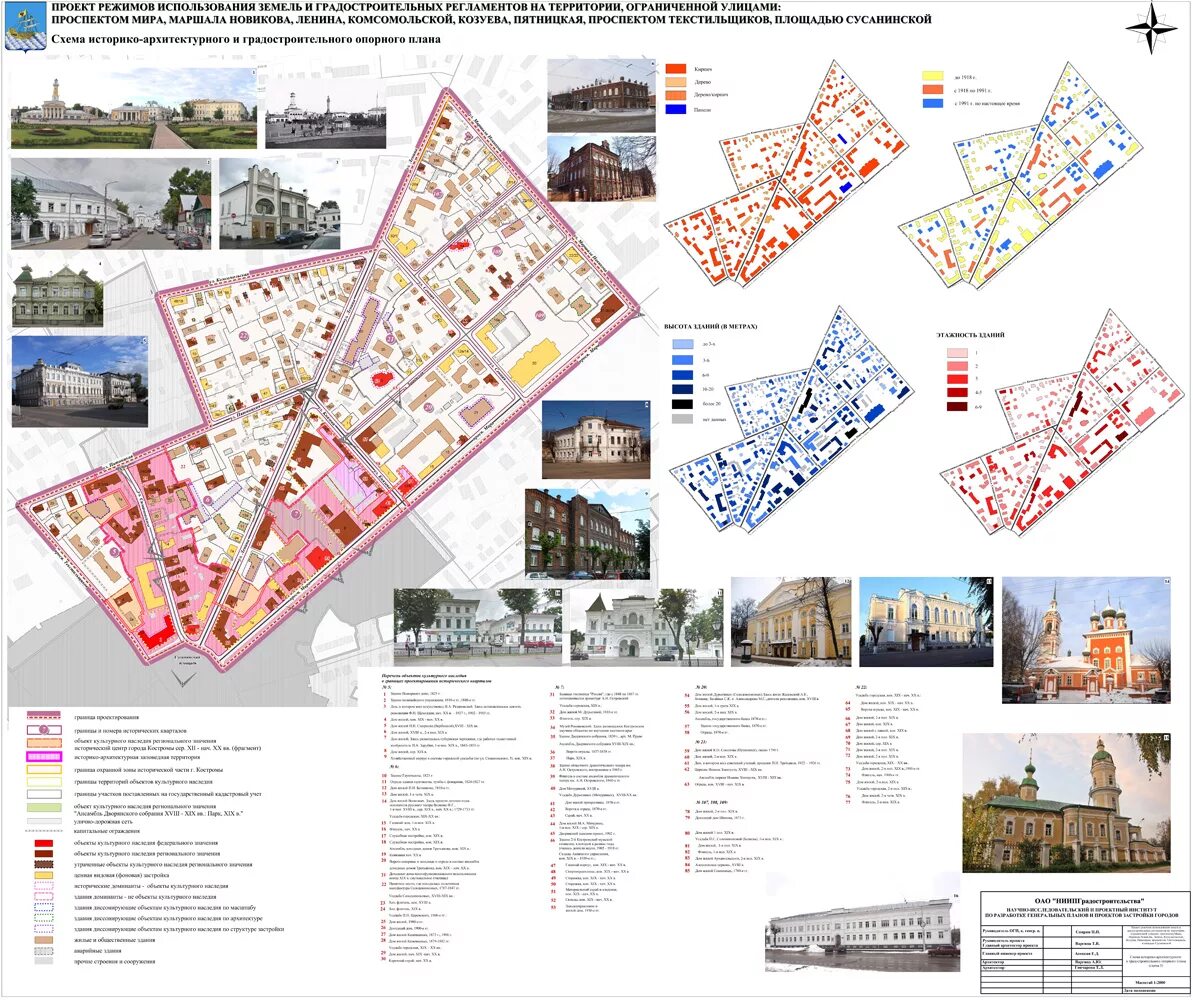Click the blue building heights thematic map
The image size is (1193, 1000).
tap(794, 417)
